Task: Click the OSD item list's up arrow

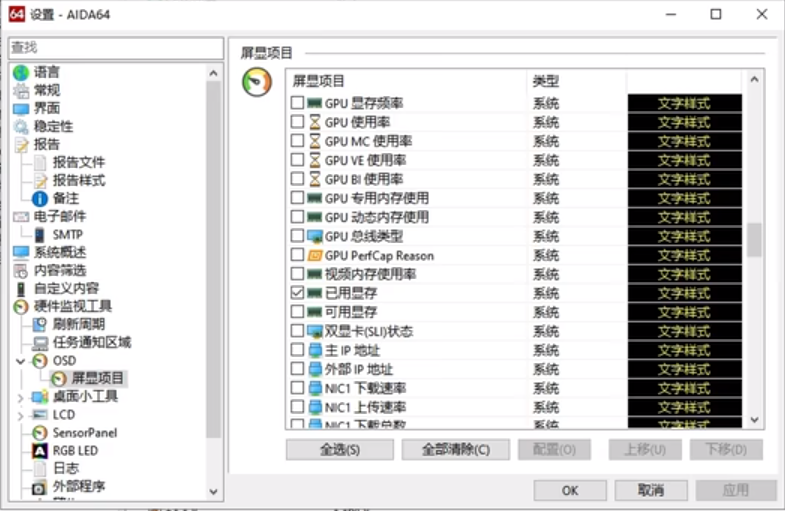Action: pos(754,79)
